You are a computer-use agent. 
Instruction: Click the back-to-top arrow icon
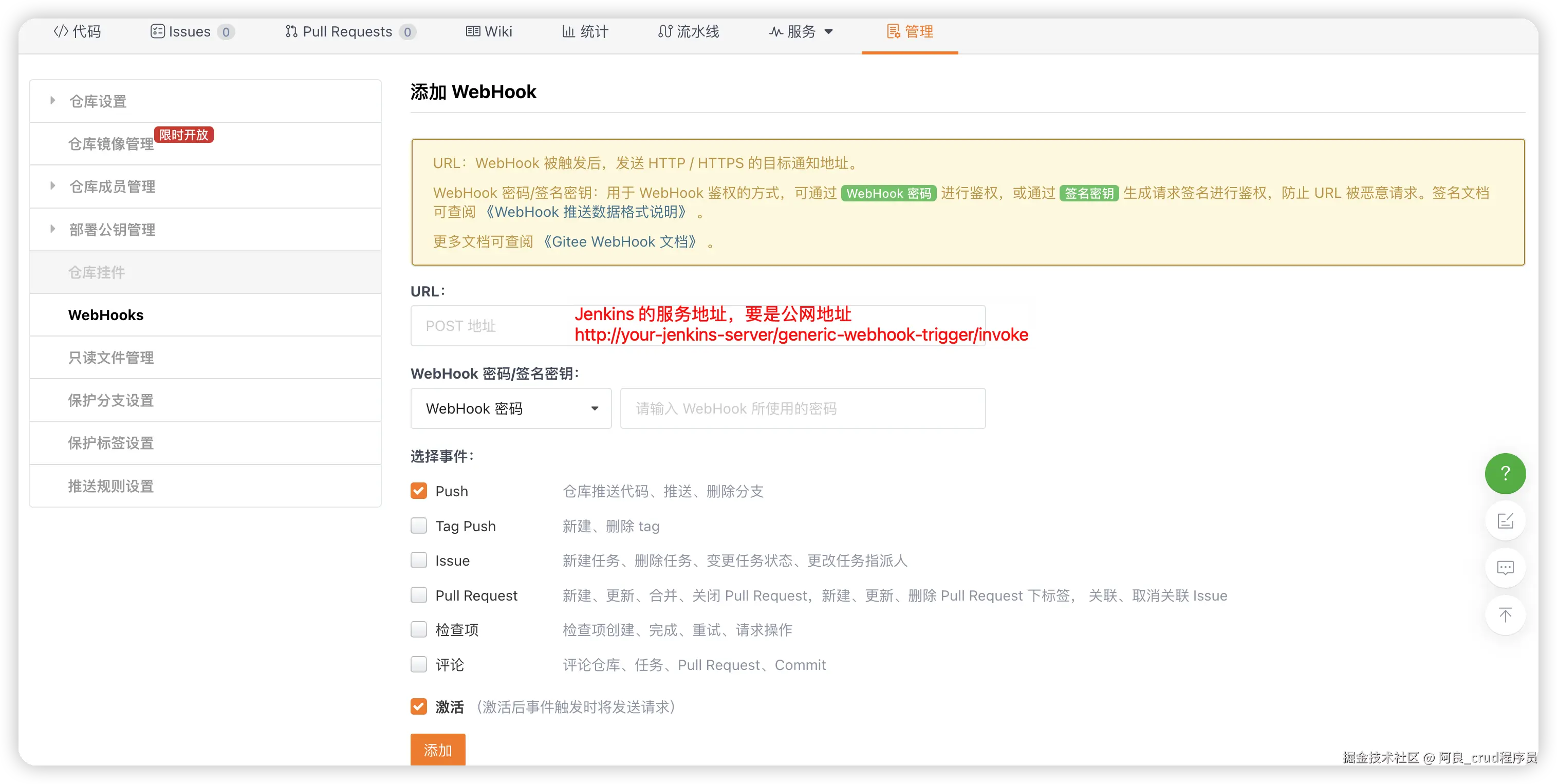1505,615
